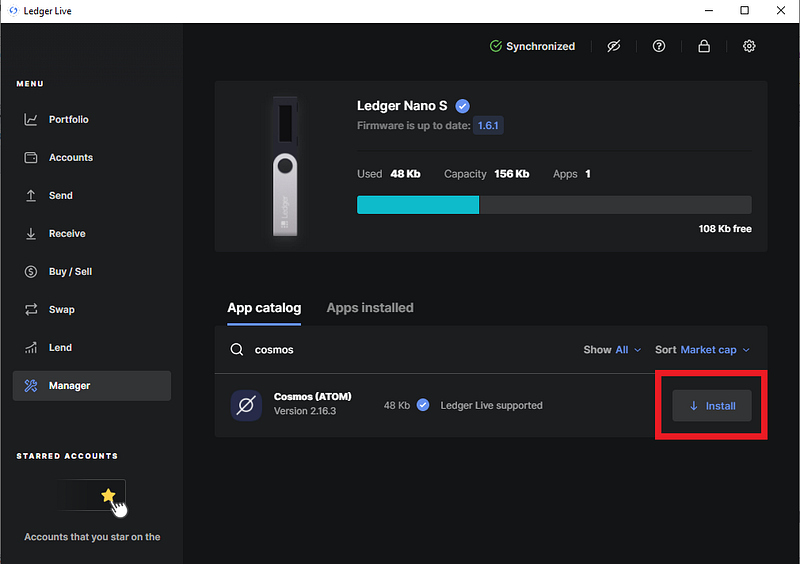Click the firmware version 1.6.1 tag
This screenshot has width=800, height=564.
[488, 126]
